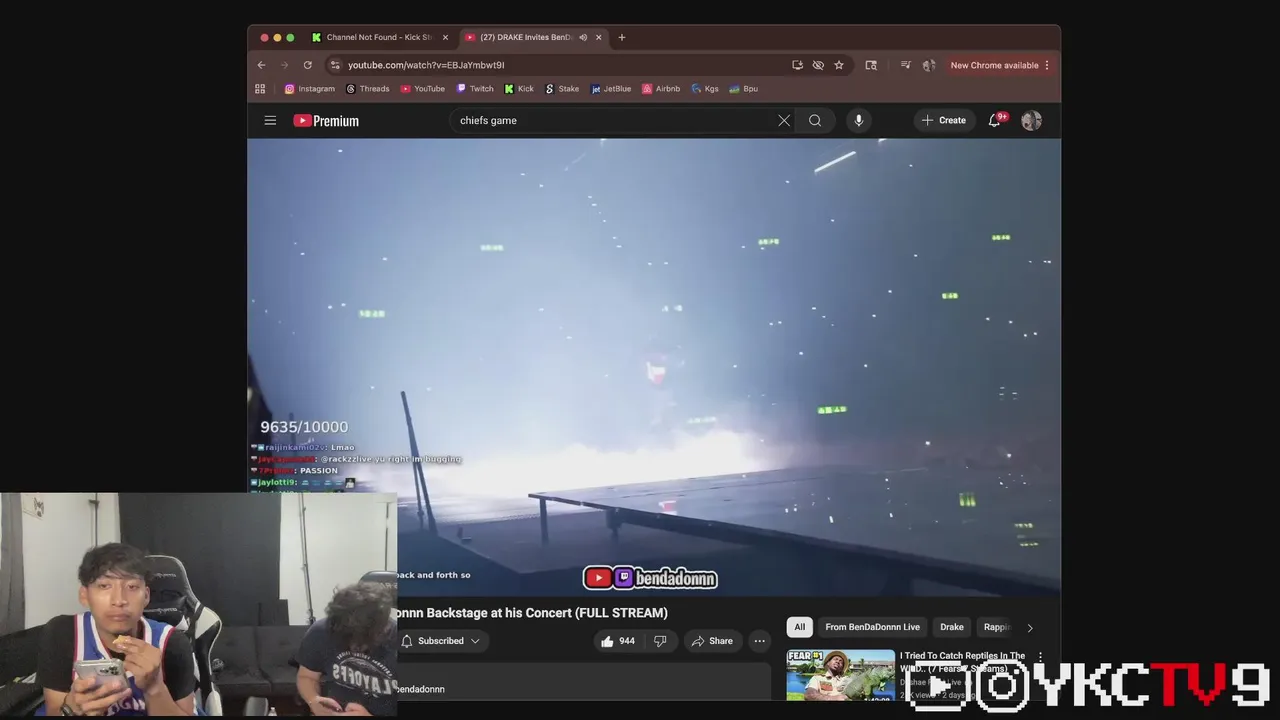Close the Channel Not Found tab
The width and height of the screenshot is (1280, 720).
point(445,37)
